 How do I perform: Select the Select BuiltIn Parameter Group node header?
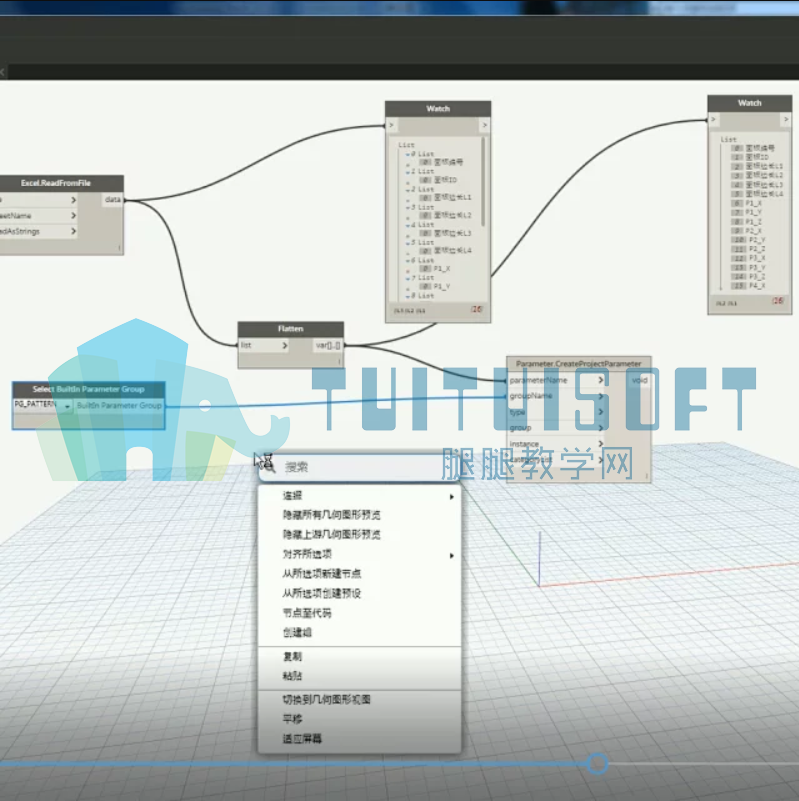(x=88, y=389)
